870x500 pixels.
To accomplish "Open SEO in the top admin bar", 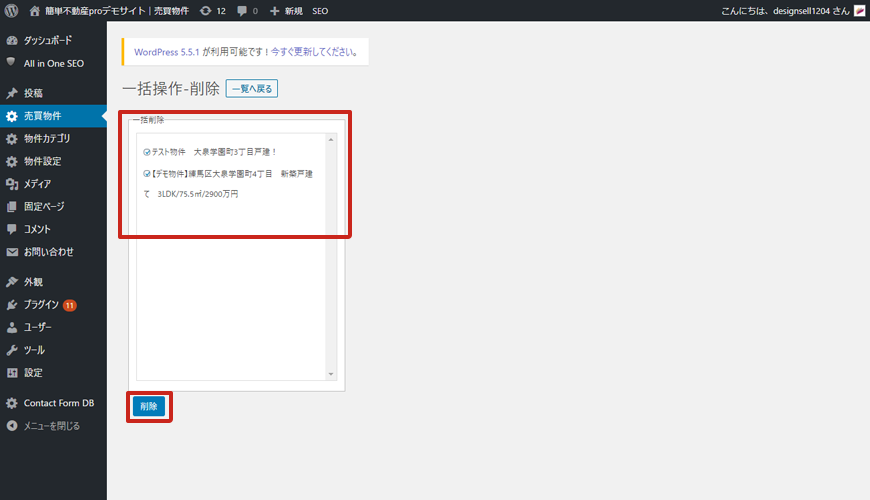I will 320,10.
